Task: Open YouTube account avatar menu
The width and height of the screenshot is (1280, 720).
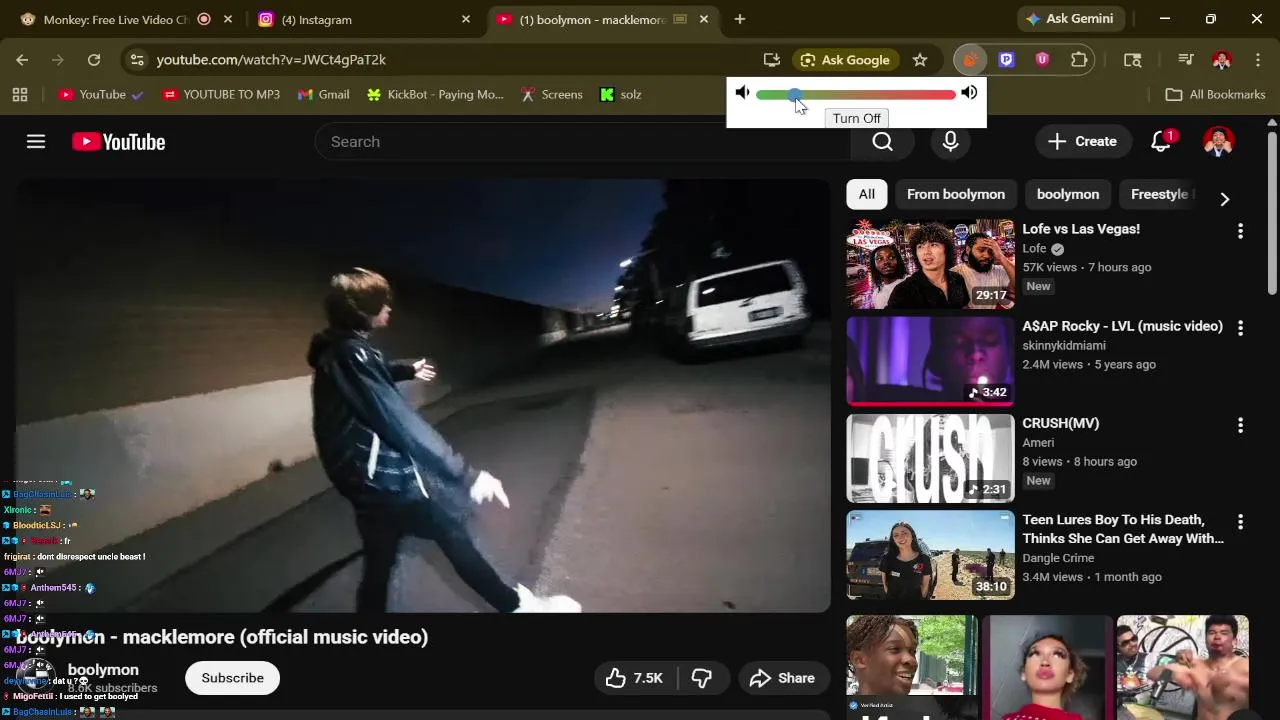Action: [x=1218, y=142]
